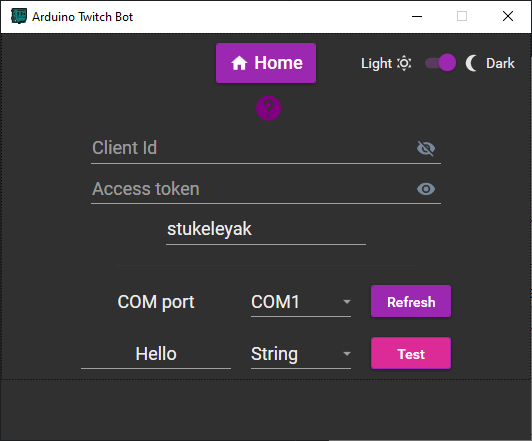The width and height of the screenshot is (532, 441).
Task: Click the crescent moon icon beside Dark
Action: [x=472, y=63]
